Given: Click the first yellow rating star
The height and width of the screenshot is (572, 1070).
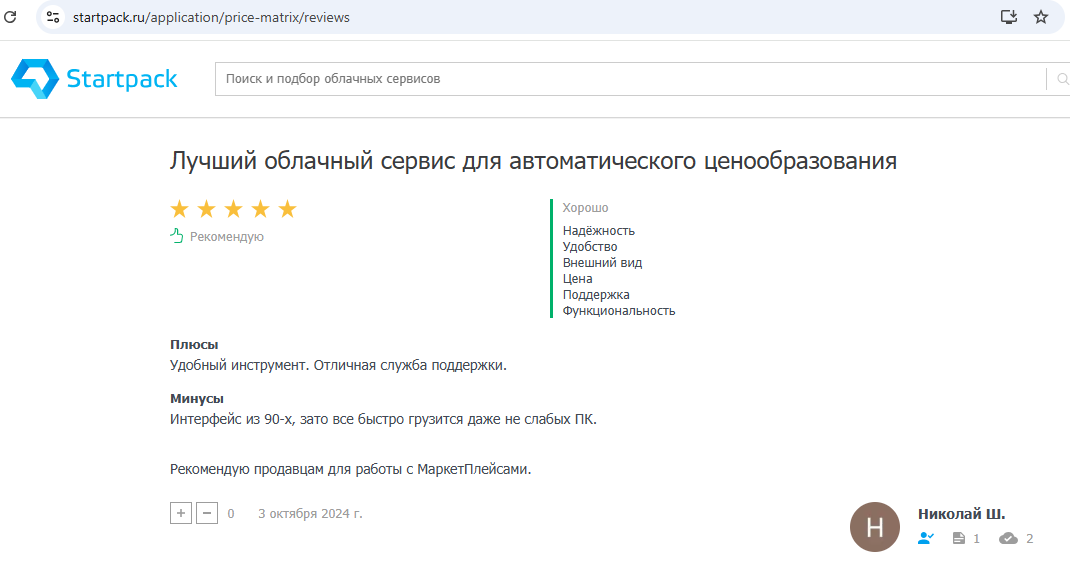Looking at the screenshot, I should coord(180,209).
